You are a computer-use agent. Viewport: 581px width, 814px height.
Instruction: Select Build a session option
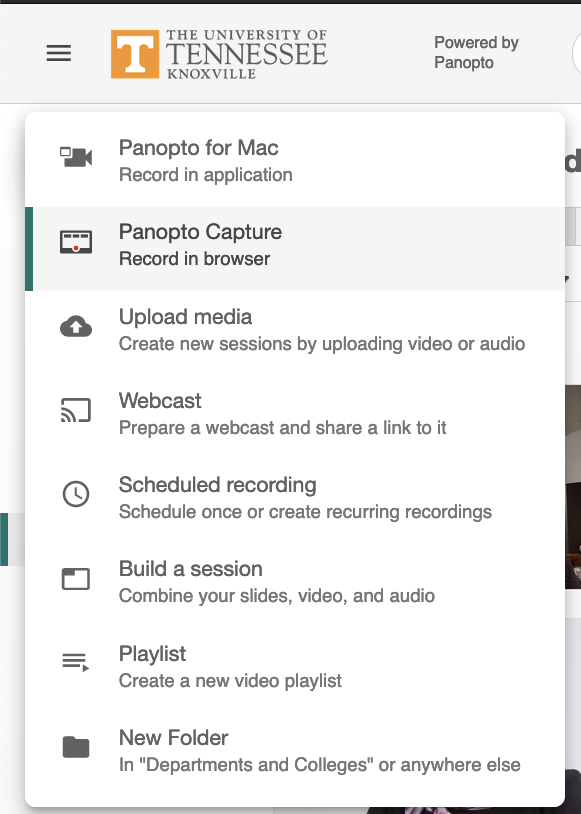pyautogui.click(x=295, y=582)
